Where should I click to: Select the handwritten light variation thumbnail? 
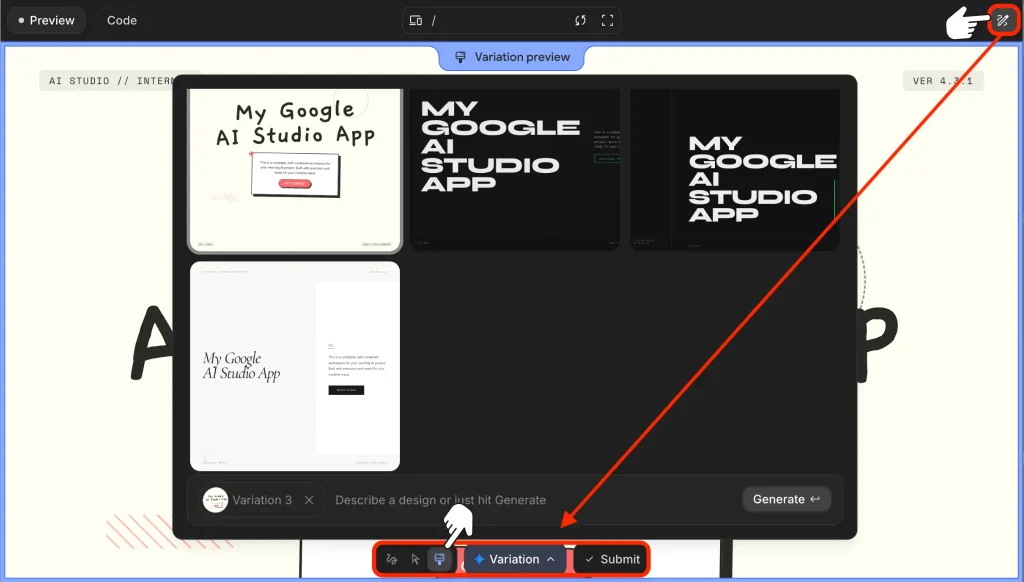pyautogui.click(x=295, y=170)
